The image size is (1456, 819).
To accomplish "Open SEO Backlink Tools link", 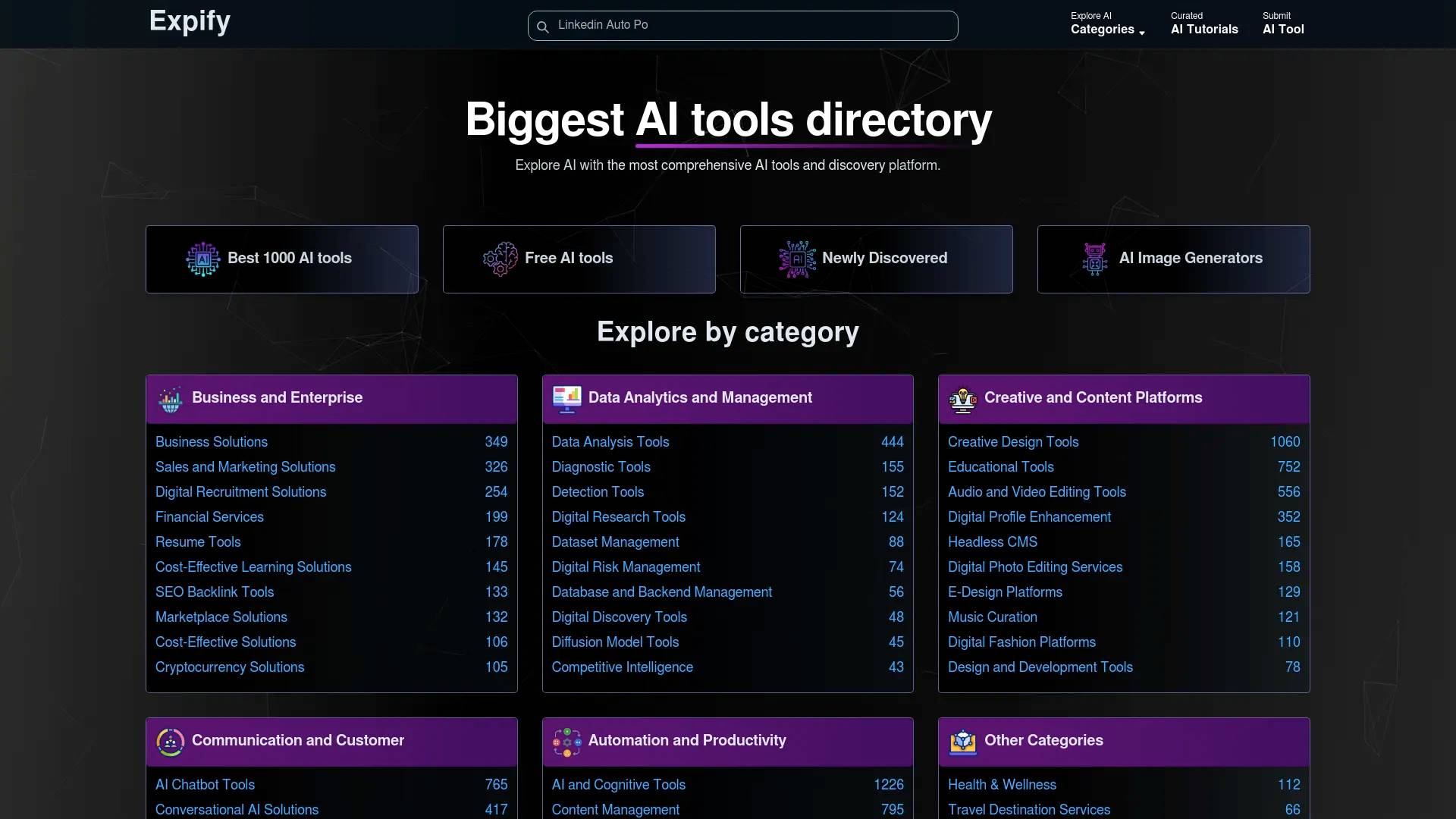I will point(215,591).
